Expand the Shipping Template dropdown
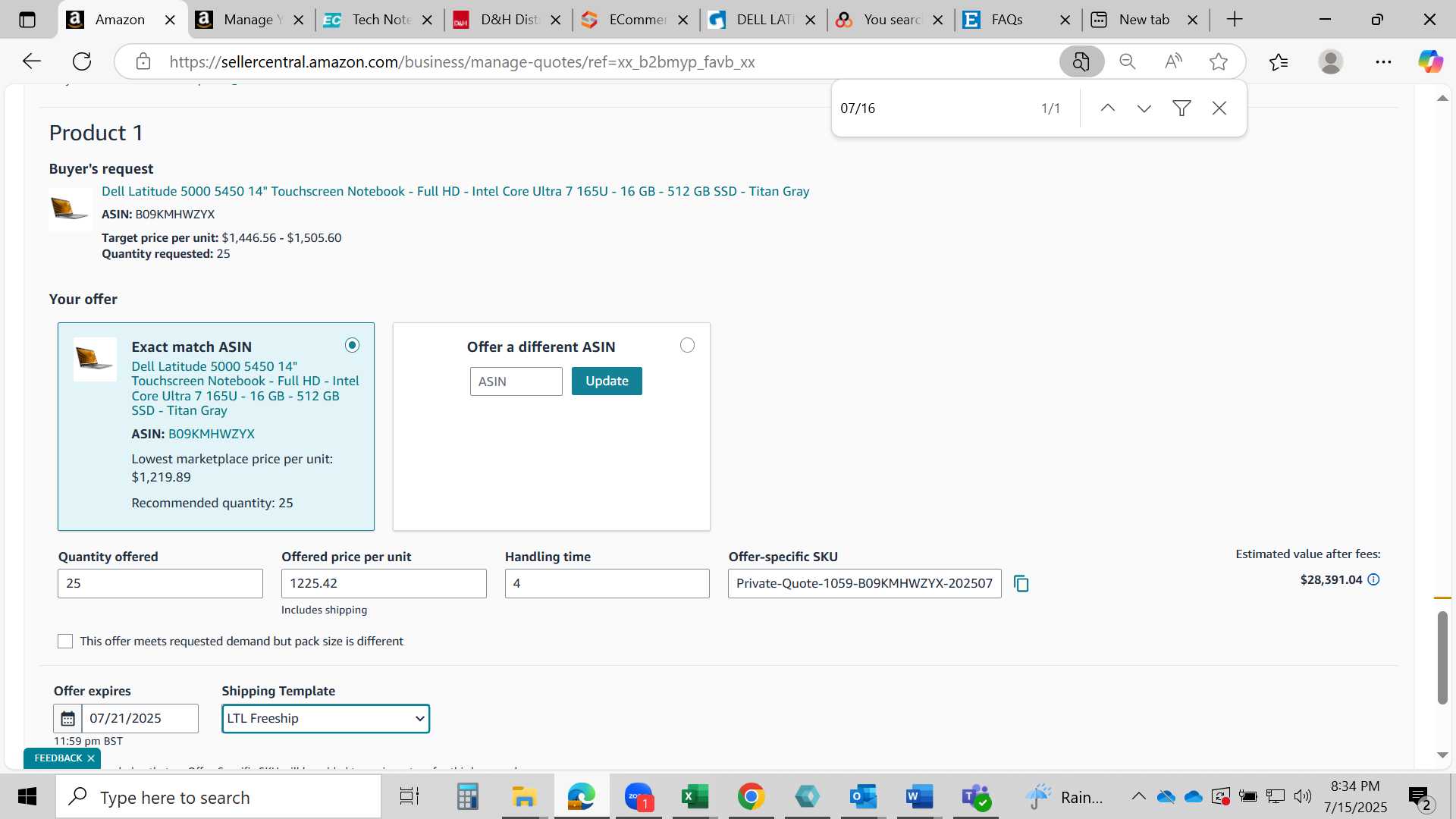Screen dimensions: 1456x819 click(326, 719)
